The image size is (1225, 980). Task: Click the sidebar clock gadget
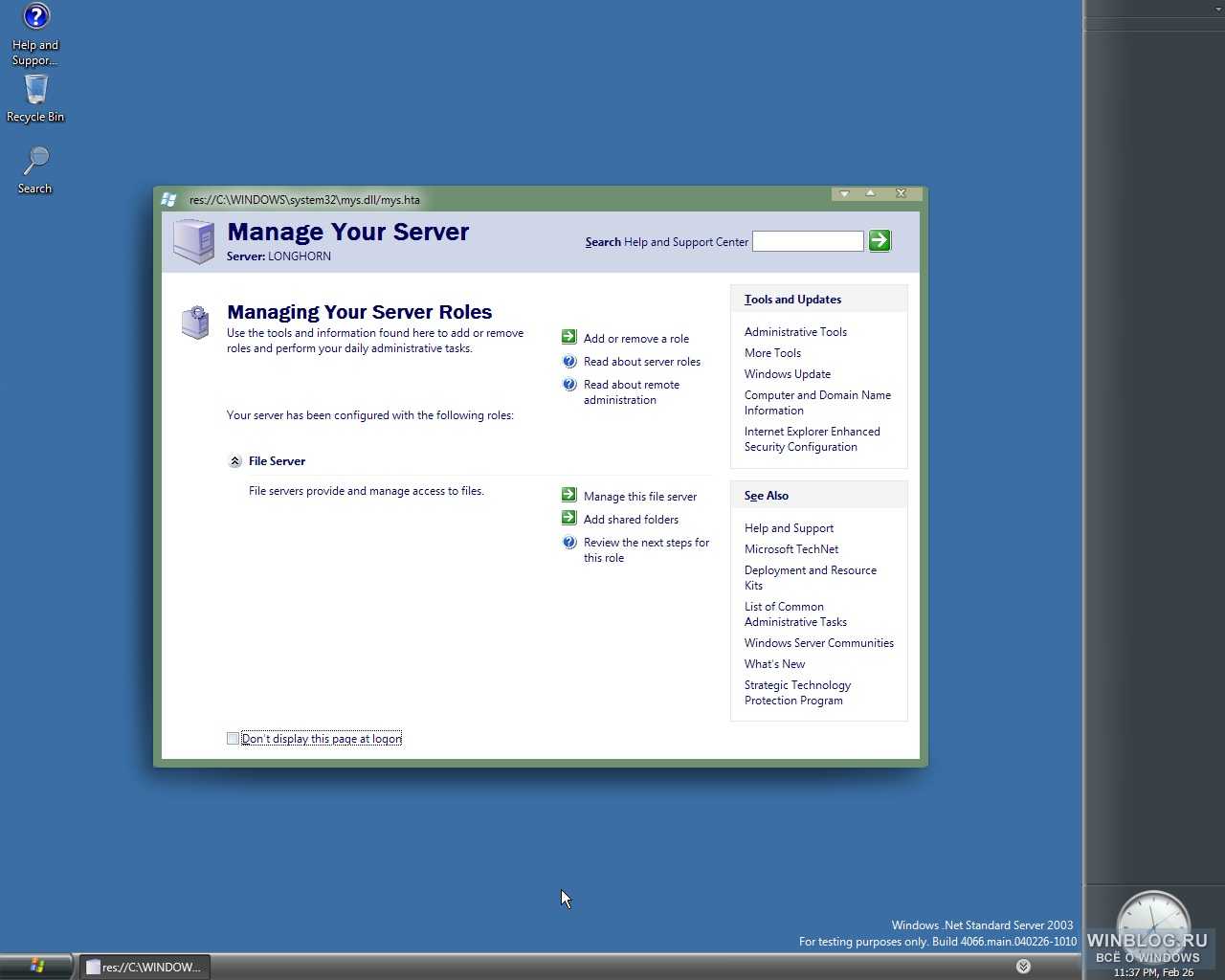[1153, 924]
